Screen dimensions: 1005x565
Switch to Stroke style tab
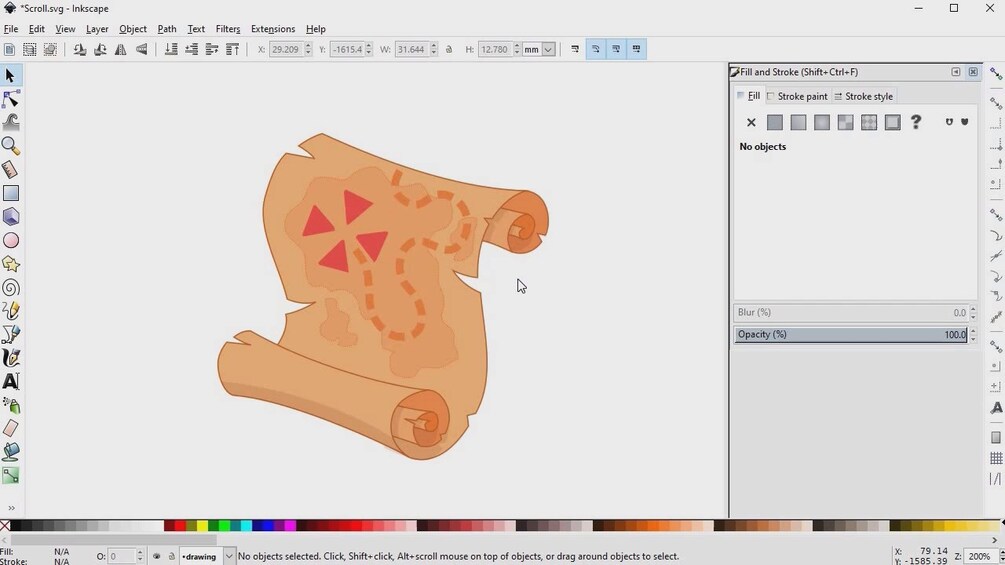(863, 96)
